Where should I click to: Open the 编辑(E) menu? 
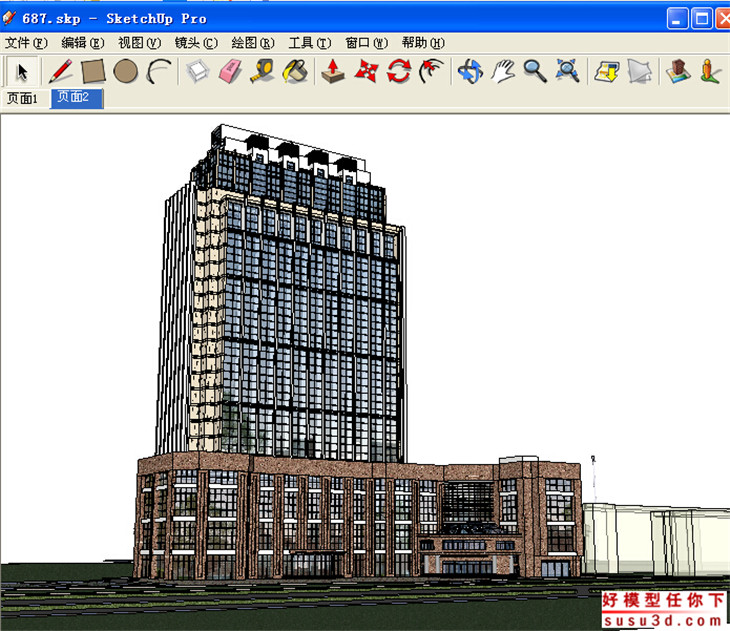pyautogui.click(x=83, y=43)
